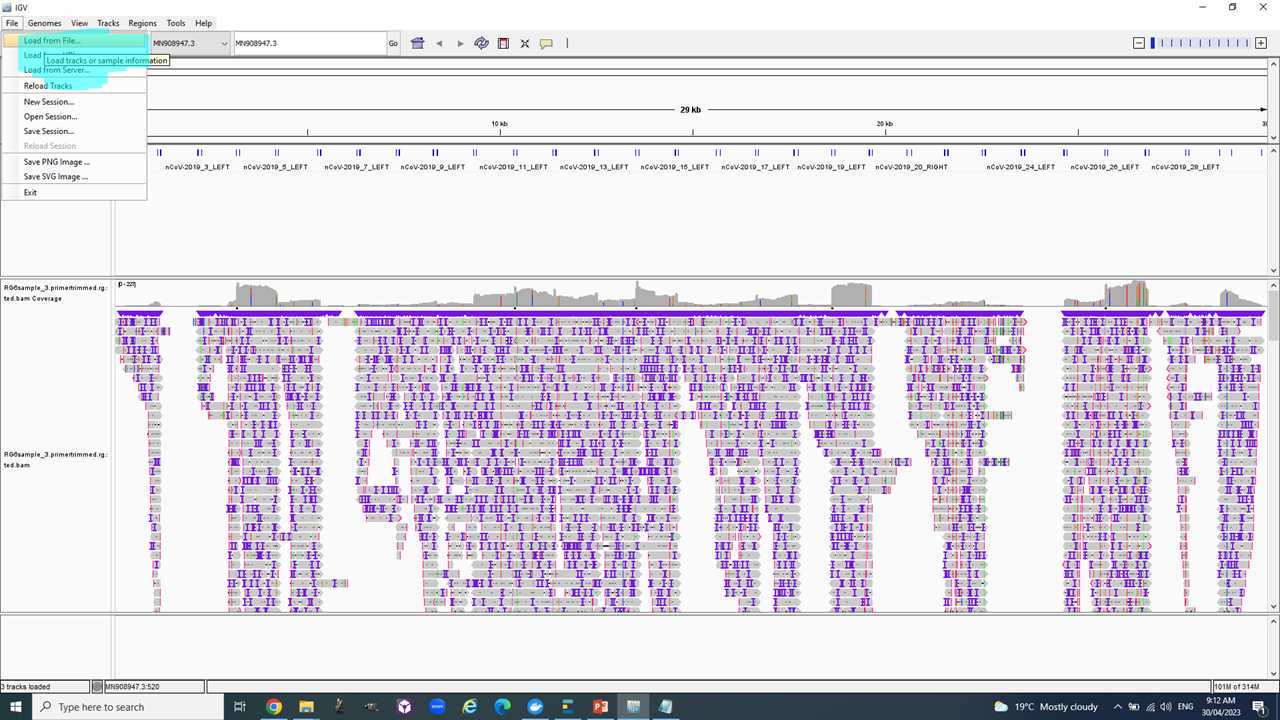This screenshot has height=720, width=1280.
Task: Click the Define region of interest icon
Action: [503, 43]
